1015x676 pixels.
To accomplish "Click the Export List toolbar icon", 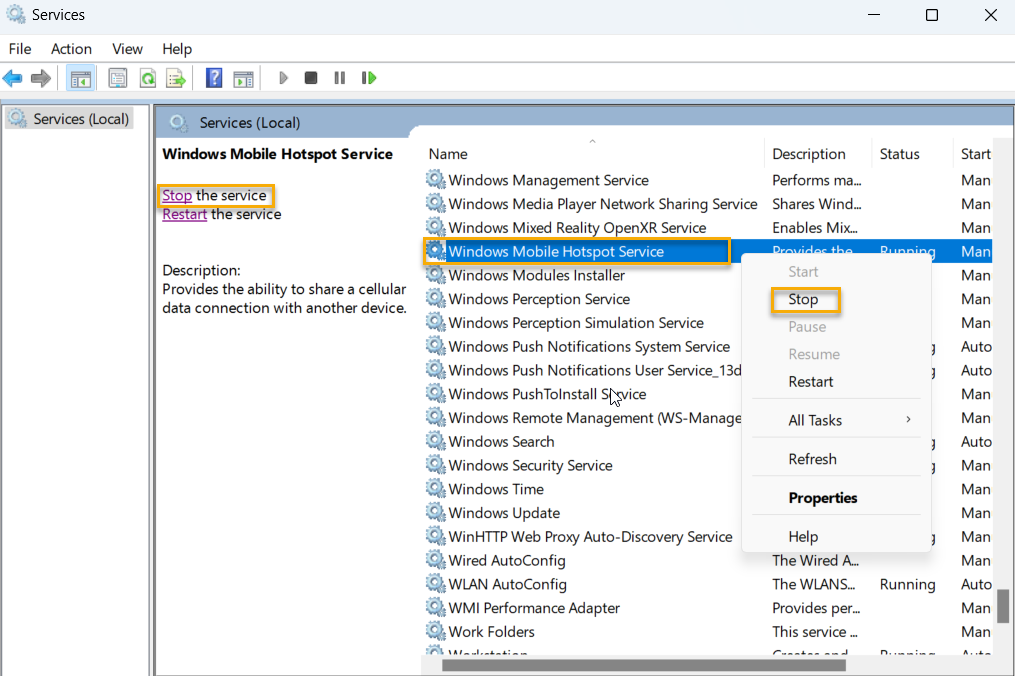I will [x=176, y=77].
